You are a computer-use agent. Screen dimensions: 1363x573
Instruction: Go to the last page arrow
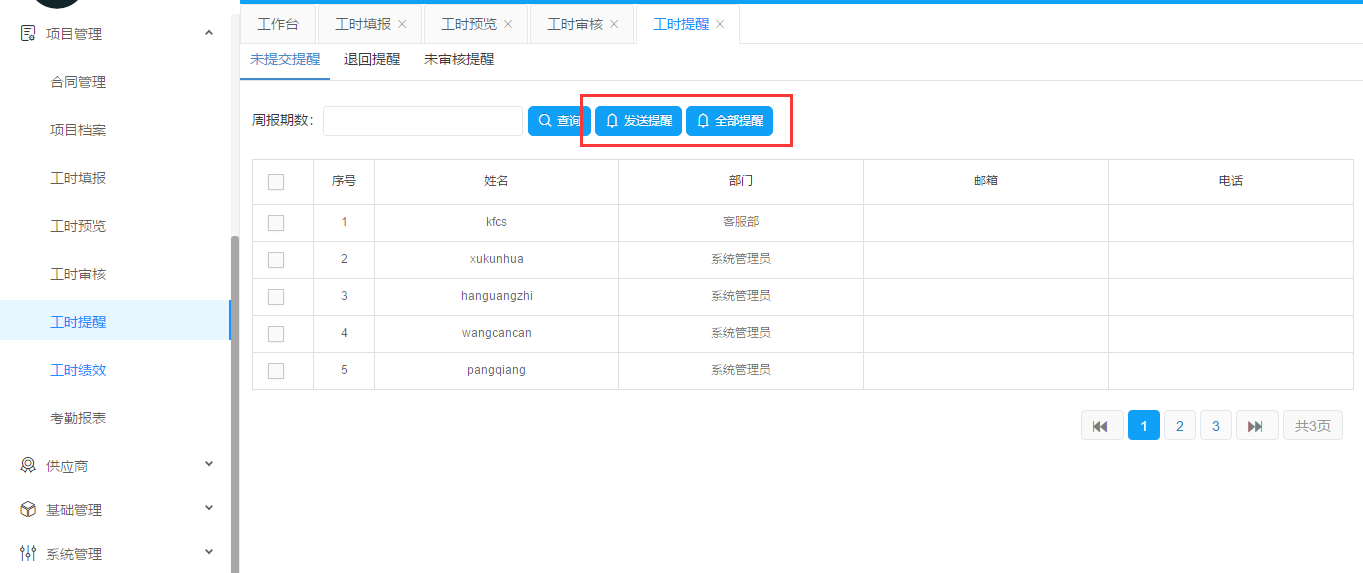pos(1256,426)
